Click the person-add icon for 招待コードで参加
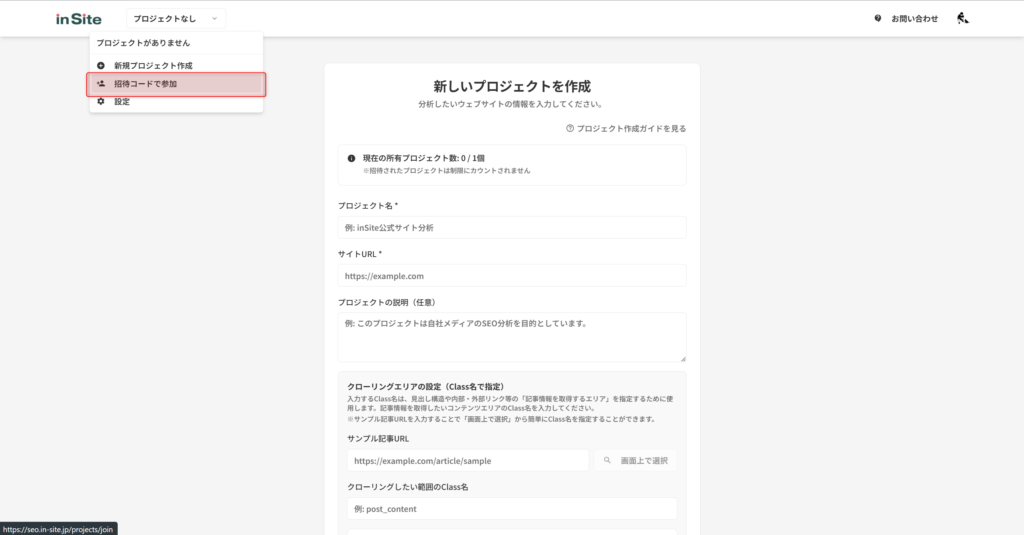The image size is (1024, 535). point(101,84)
